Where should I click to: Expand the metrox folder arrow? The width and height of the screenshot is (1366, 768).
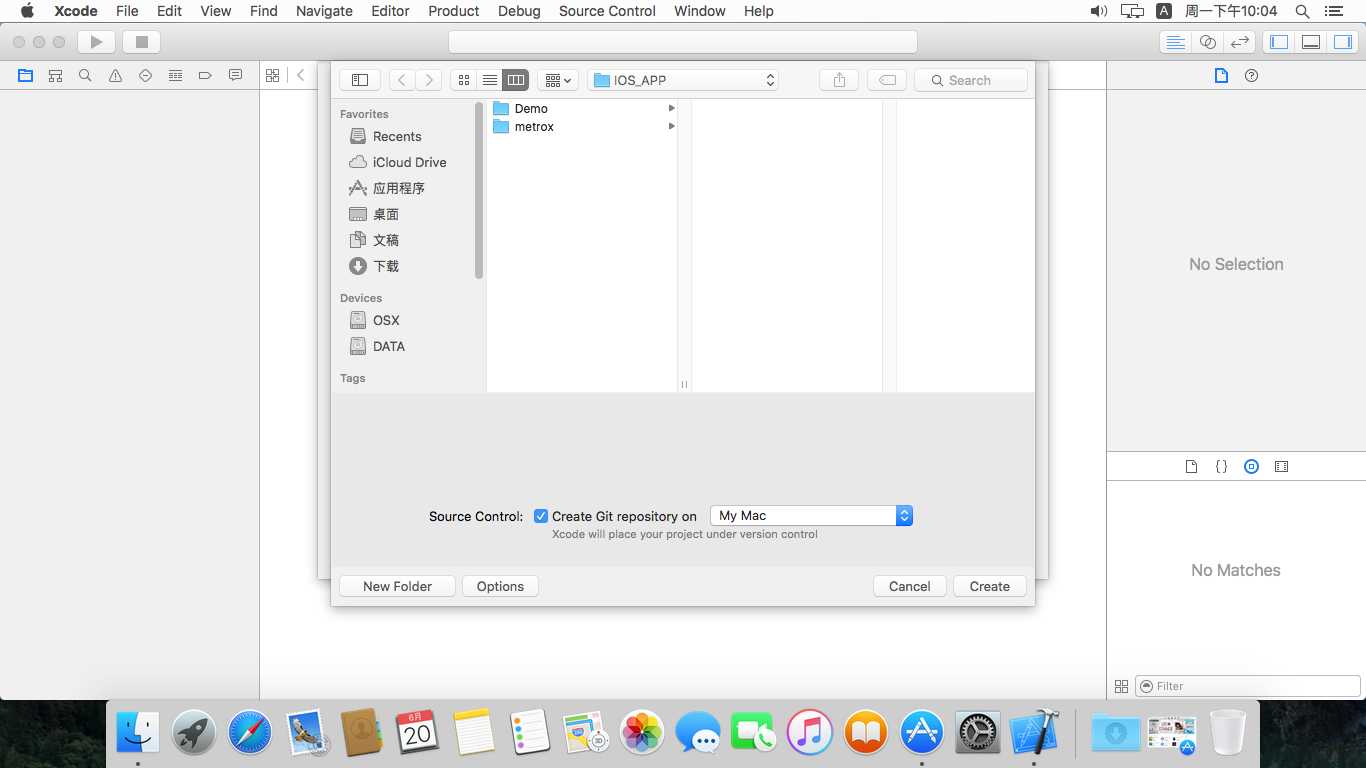pyautogui.click(x=671, y=127)
